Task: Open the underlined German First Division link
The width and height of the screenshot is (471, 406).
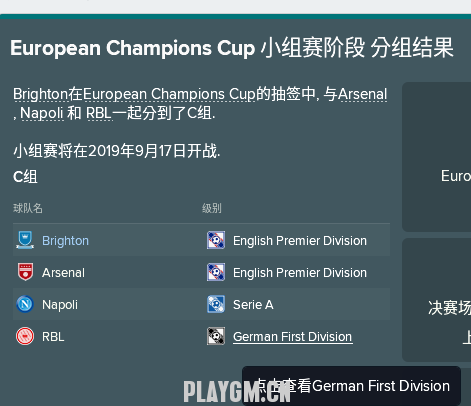Action: coord(293,337)
